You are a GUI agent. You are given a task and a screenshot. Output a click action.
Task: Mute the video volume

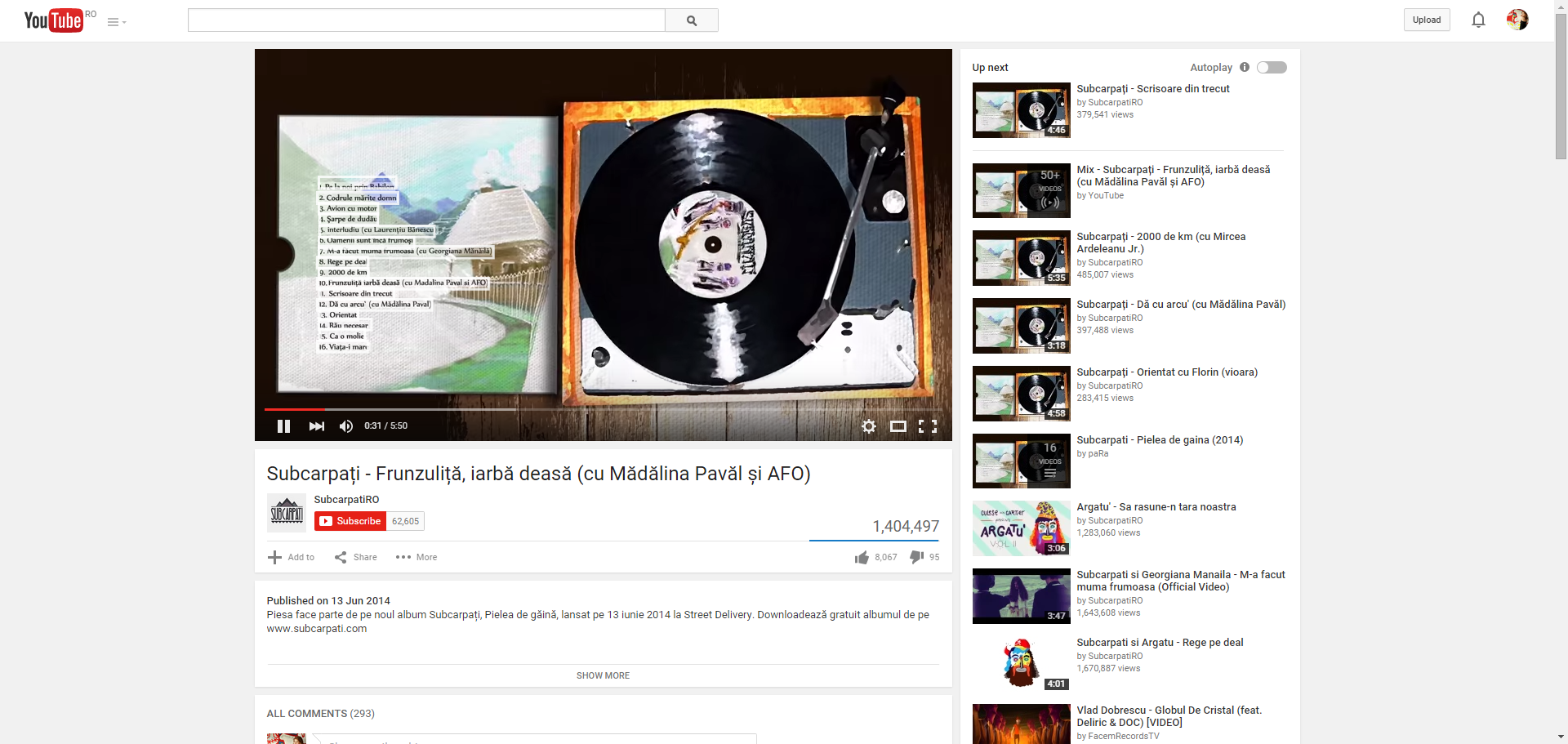point(346,426)
